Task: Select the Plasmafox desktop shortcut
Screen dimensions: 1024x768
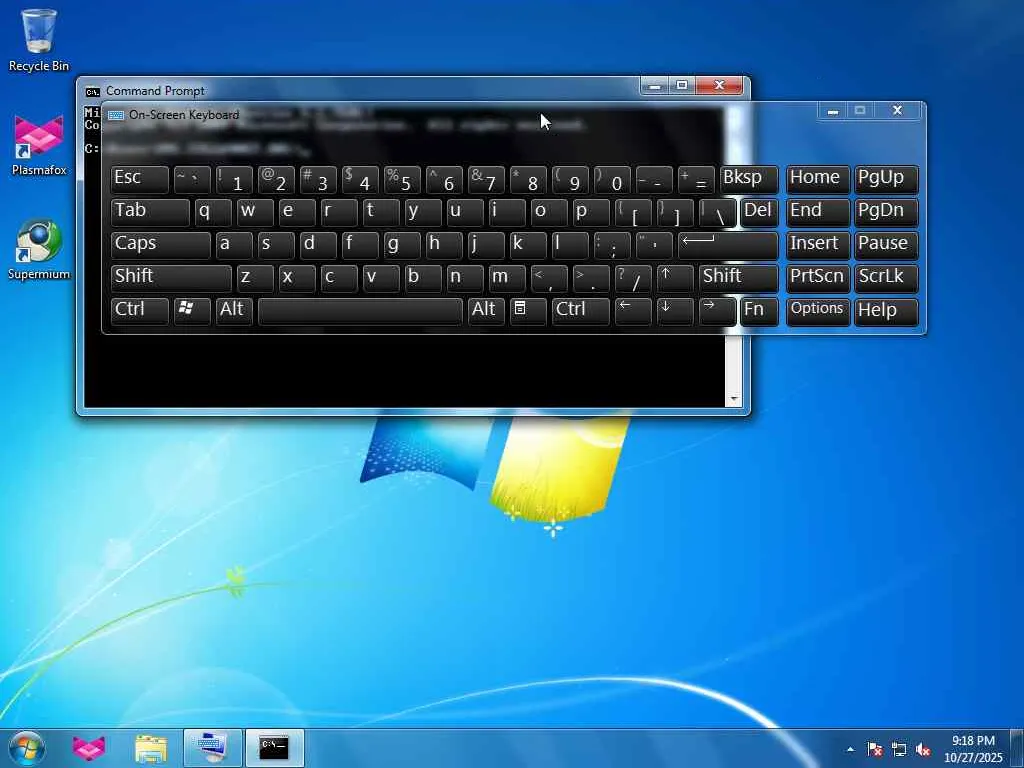Action: (39, 145)
